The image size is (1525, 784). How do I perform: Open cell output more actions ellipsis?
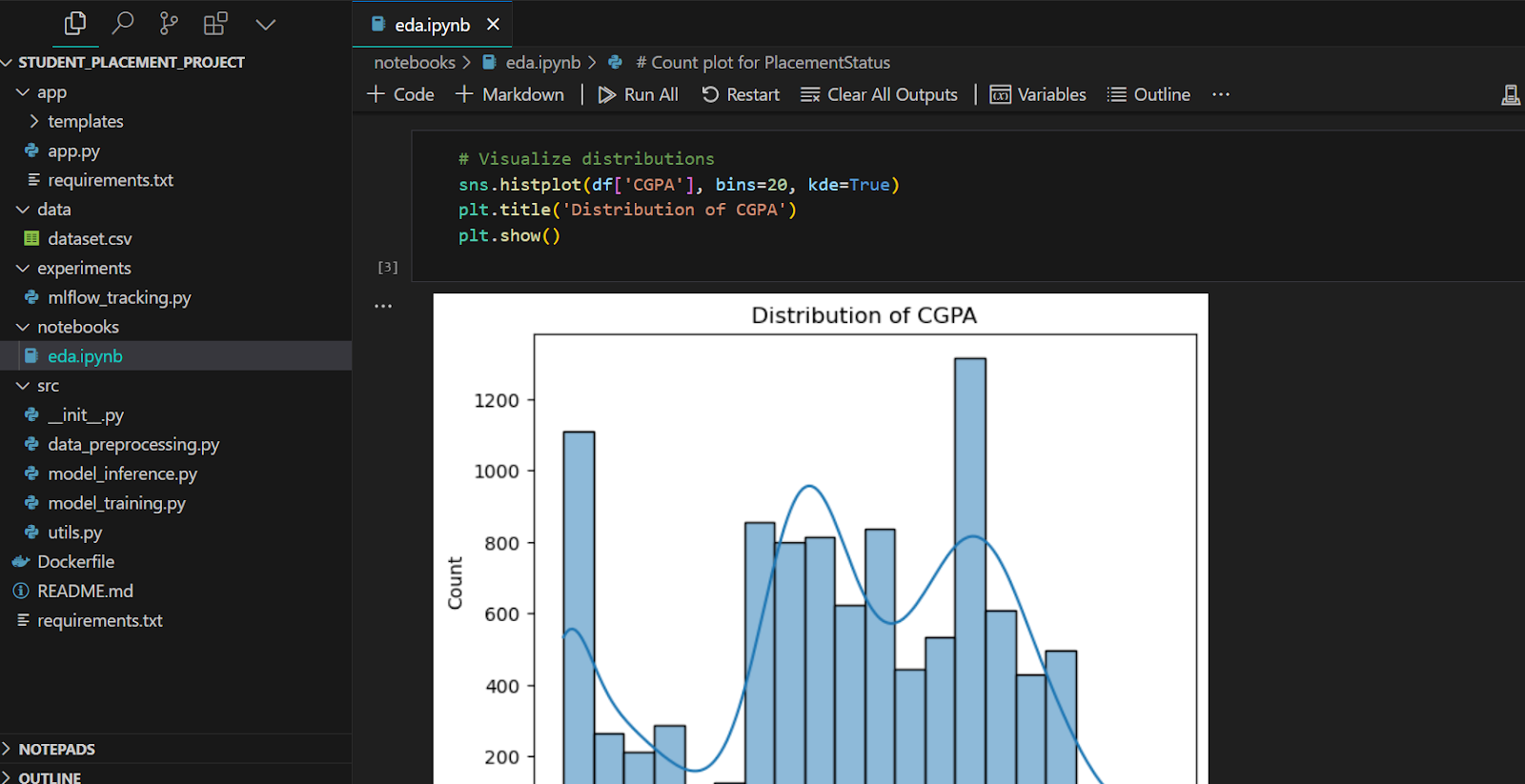pos(383,306)
